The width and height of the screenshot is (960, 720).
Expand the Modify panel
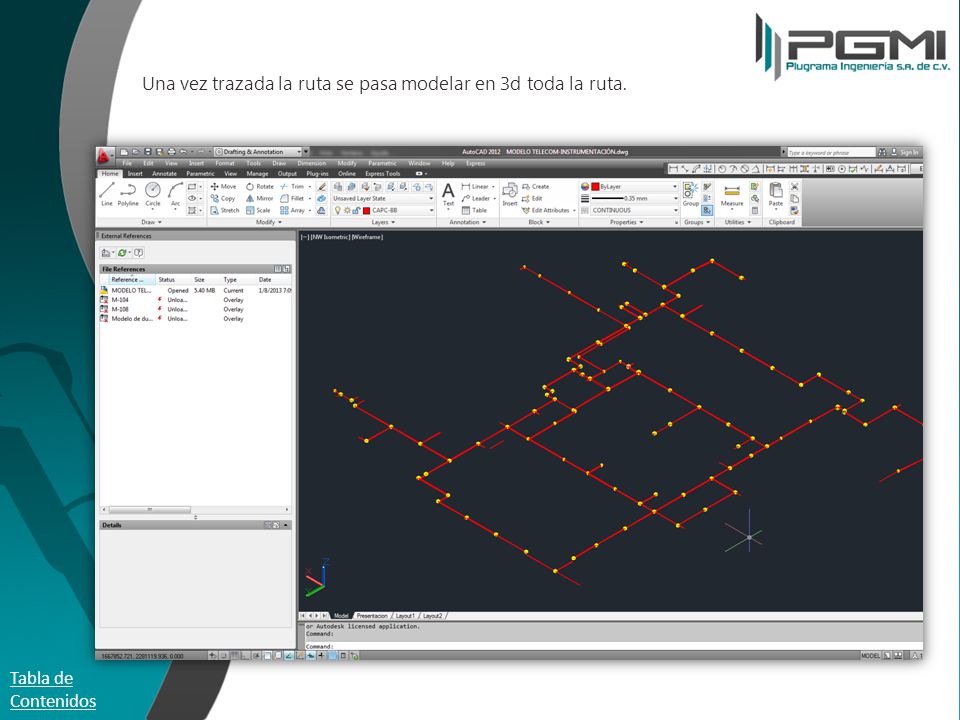point(269,222)
